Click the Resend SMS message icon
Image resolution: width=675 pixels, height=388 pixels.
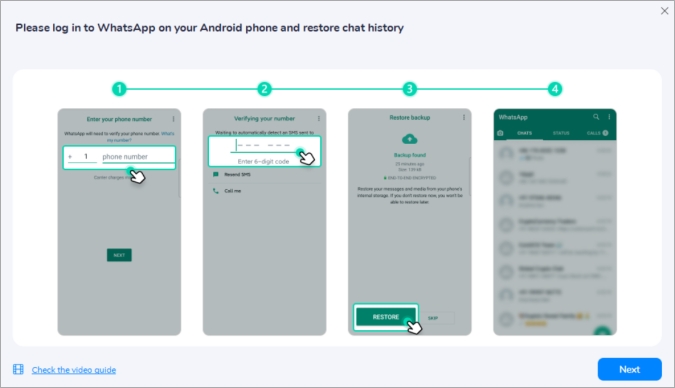pyautogui.click(x=216, y=174)
